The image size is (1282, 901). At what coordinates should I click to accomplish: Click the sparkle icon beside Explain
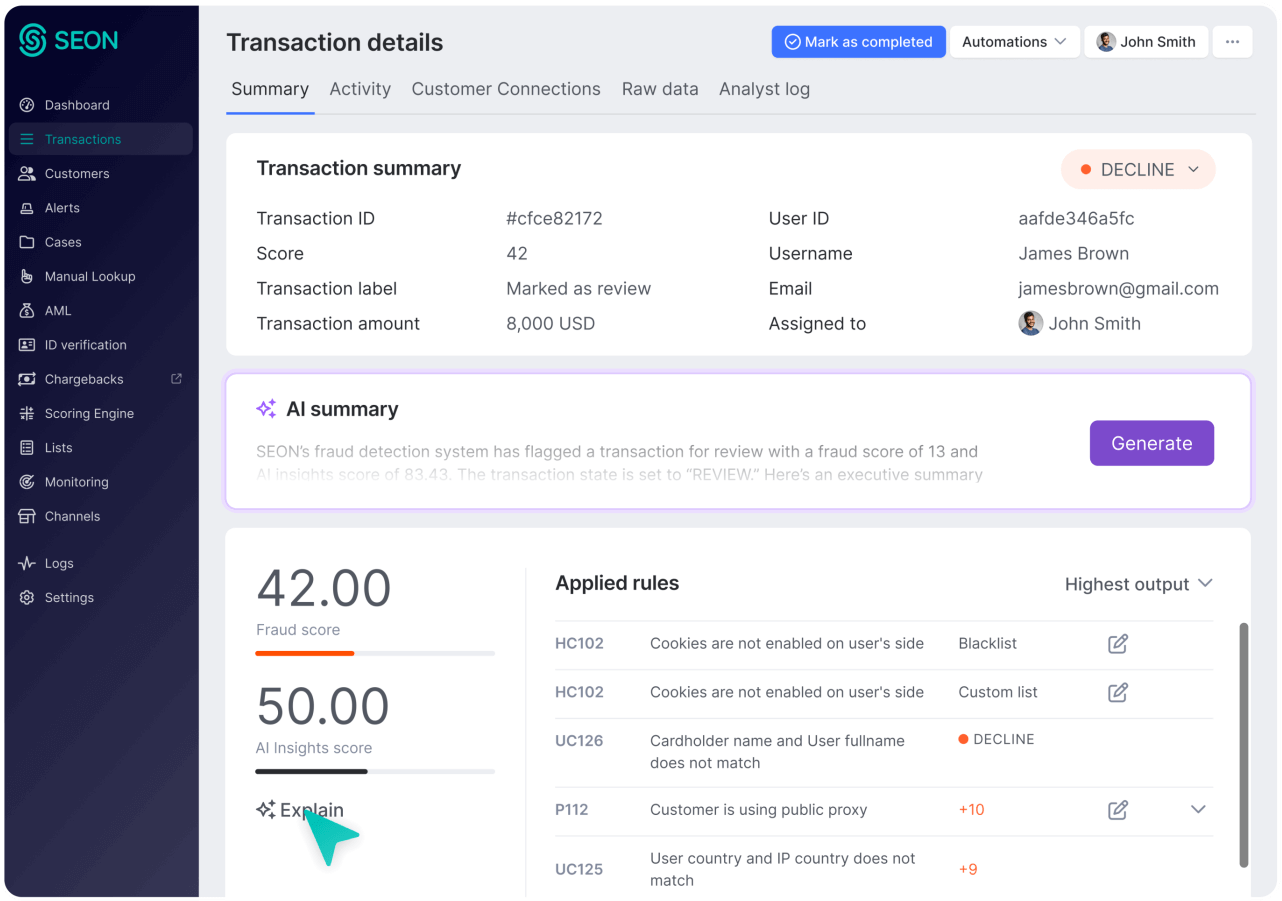coord(265,810)
